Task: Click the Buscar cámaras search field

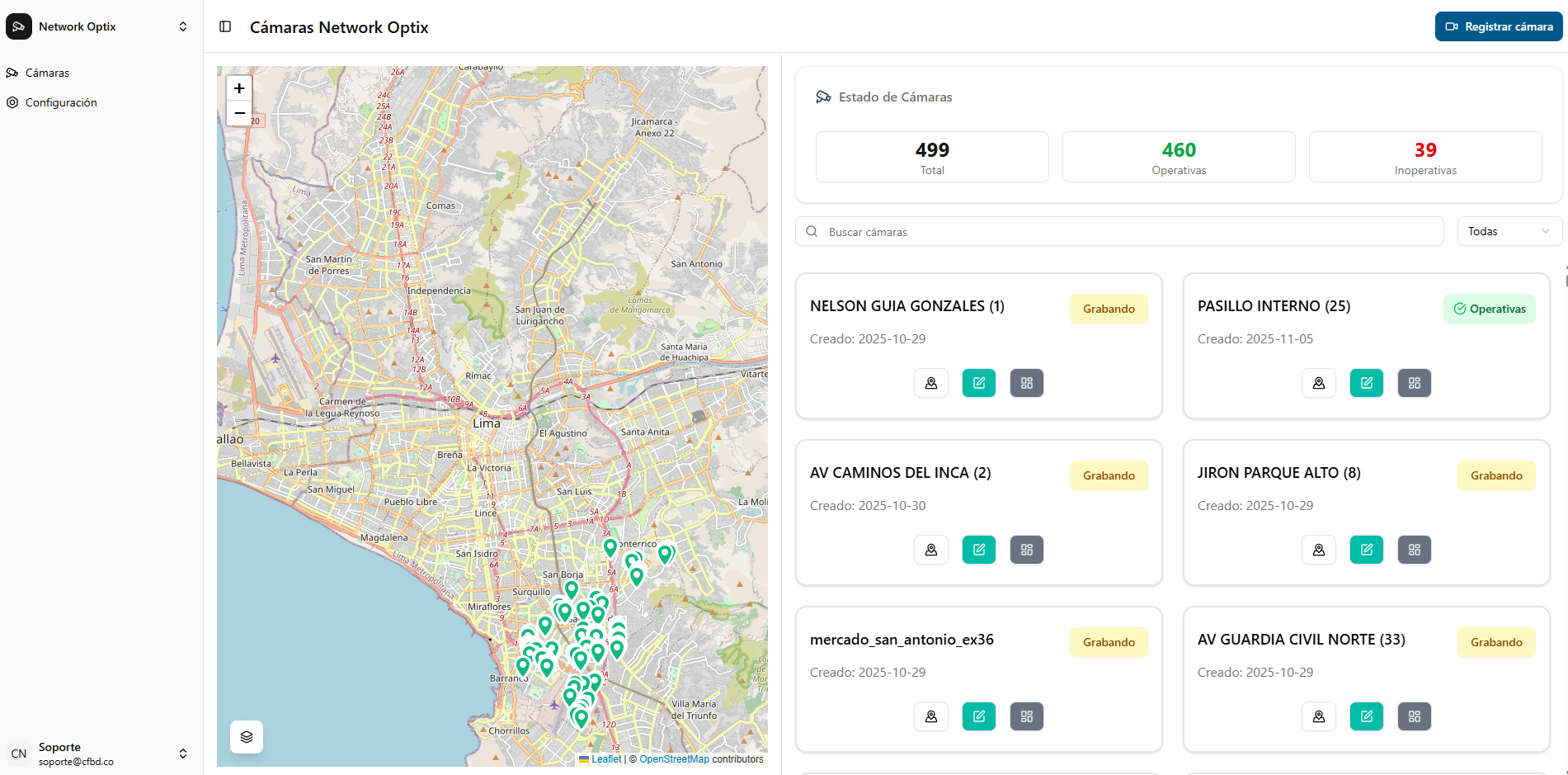Action: point(1119,231)
